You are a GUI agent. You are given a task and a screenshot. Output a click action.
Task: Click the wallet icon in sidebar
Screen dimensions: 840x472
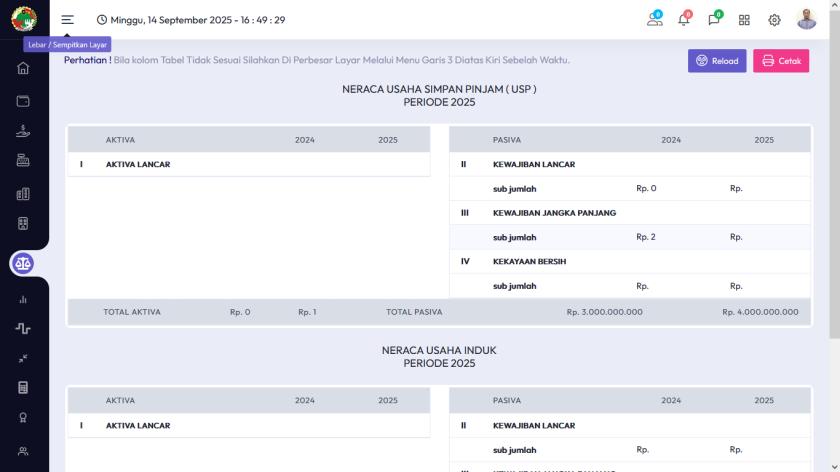pos(23,100)
